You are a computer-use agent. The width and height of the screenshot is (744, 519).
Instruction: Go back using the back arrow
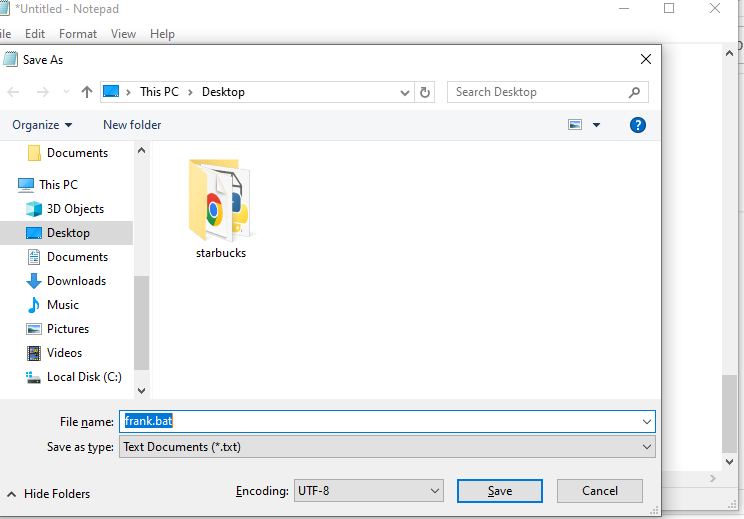tap(13, 92)
